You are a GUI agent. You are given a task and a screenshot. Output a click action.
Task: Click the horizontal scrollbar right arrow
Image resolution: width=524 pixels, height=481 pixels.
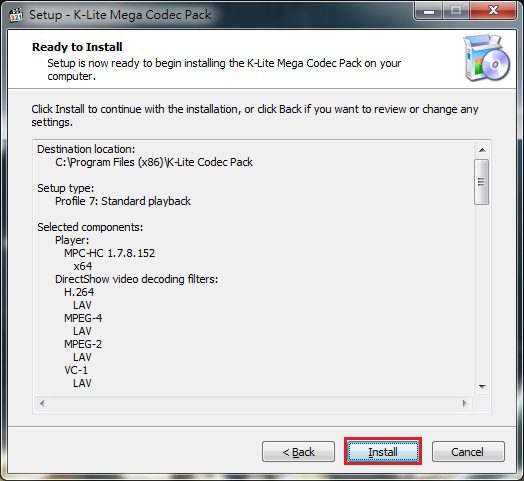465,403
